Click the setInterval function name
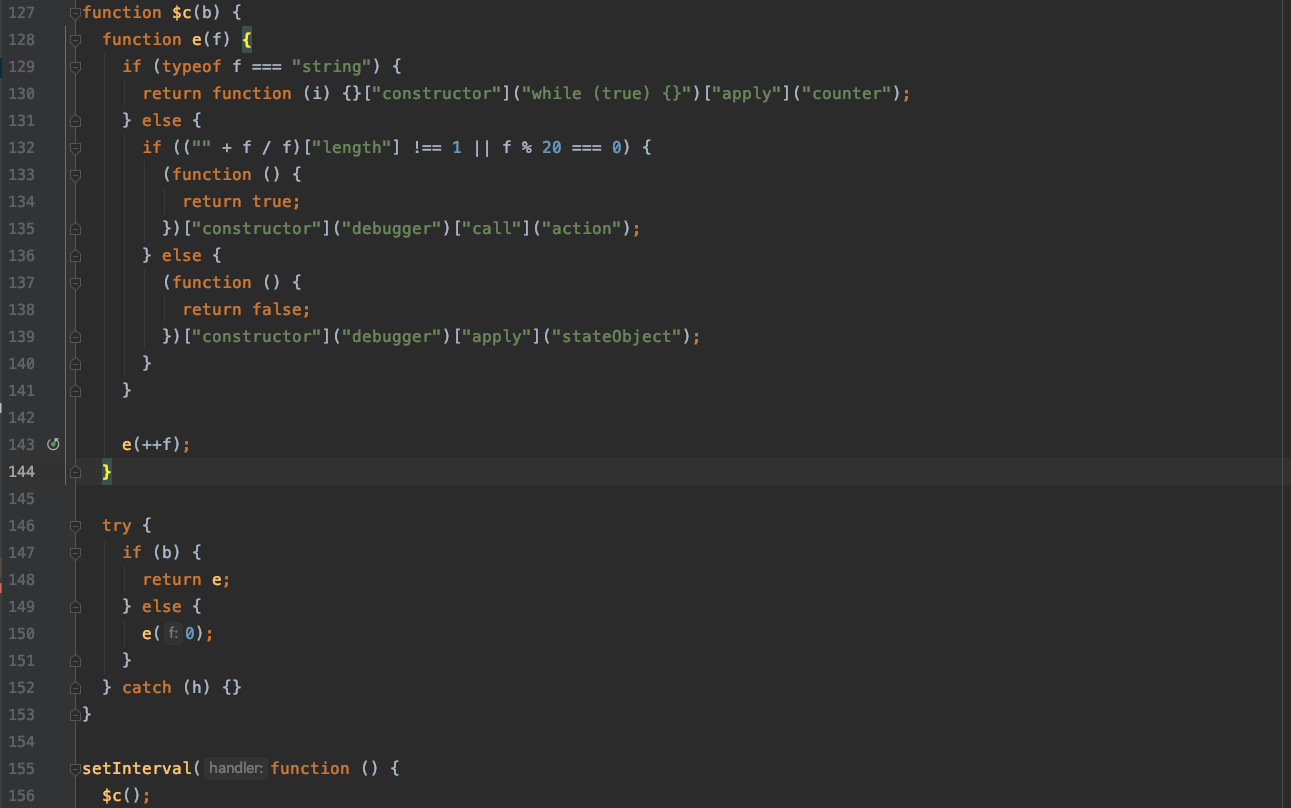The width and height of the screenshot is (1291, 808). [137, 769]
